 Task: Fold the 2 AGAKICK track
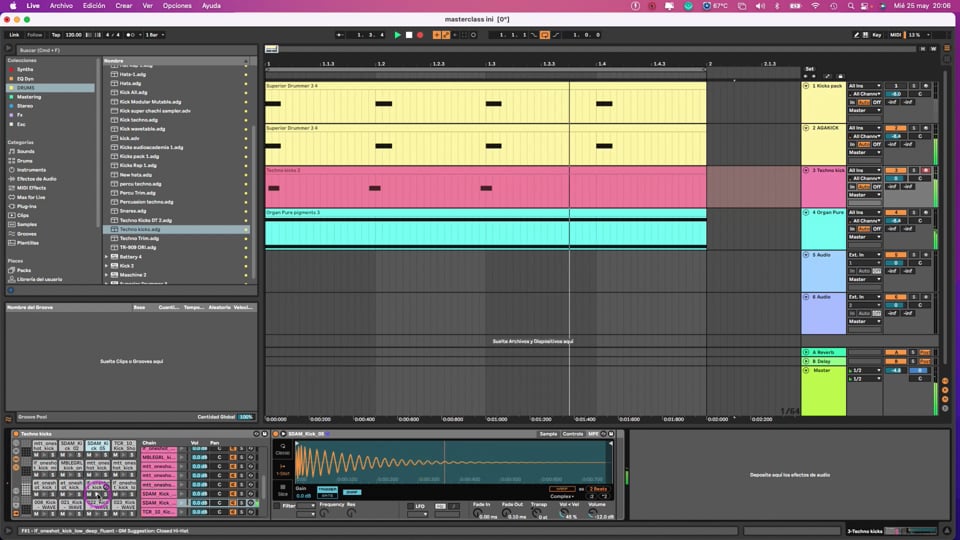(806, 128)
